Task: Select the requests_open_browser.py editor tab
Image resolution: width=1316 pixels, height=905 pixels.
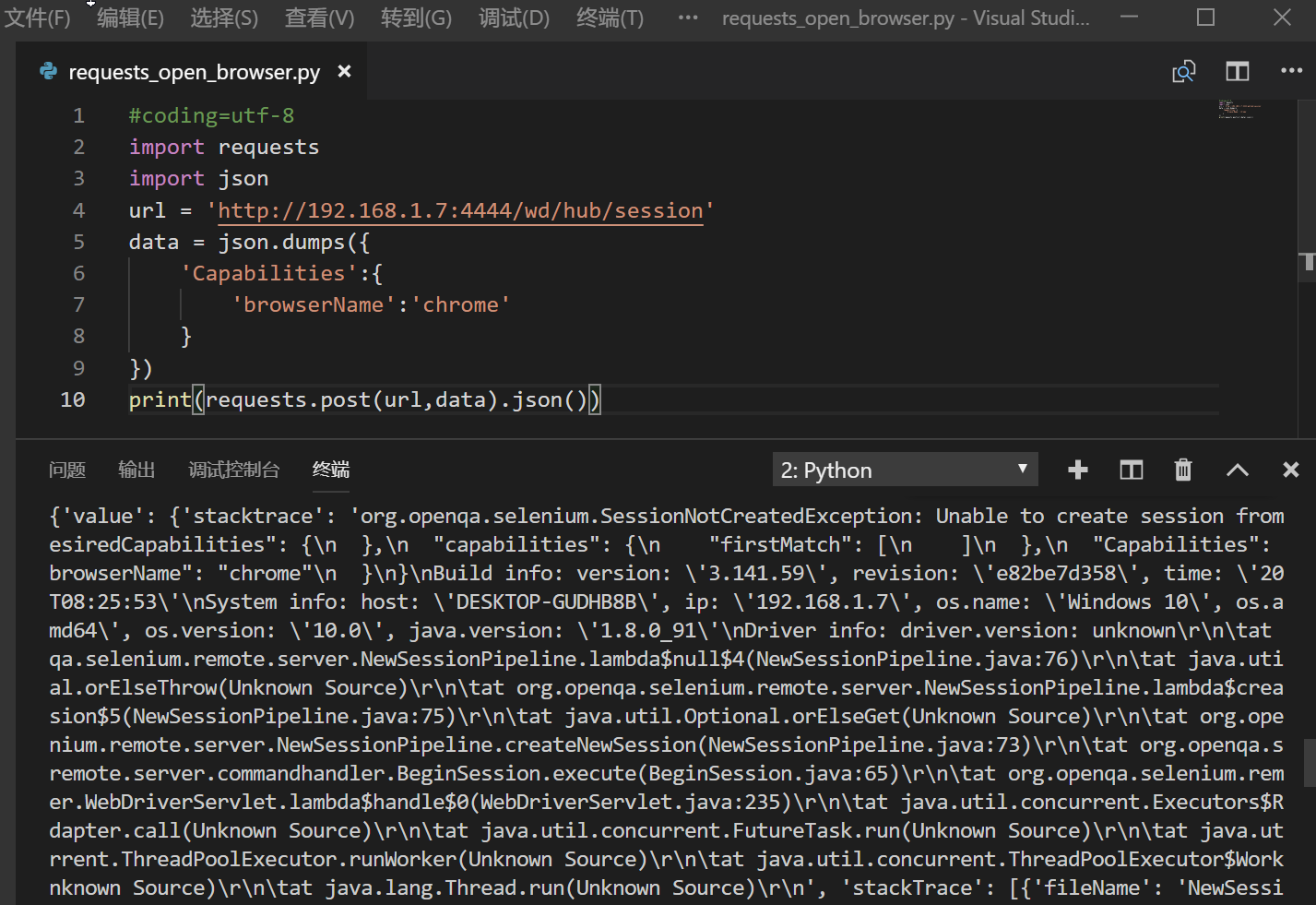Action: tap(194, 72)
